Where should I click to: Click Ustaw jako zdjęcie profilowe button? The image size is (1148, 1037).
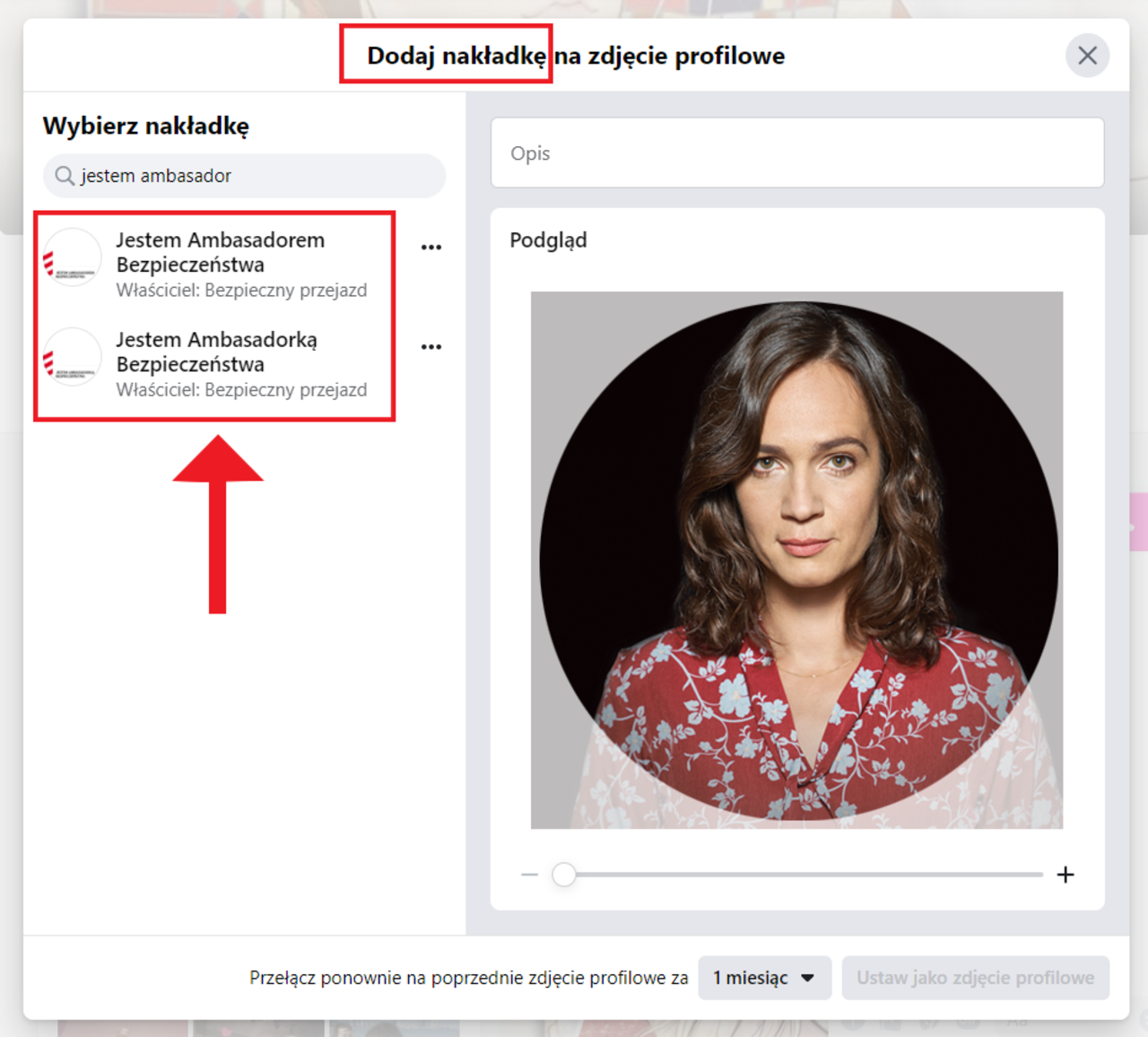pyautogui.click(x=975, y=978)
